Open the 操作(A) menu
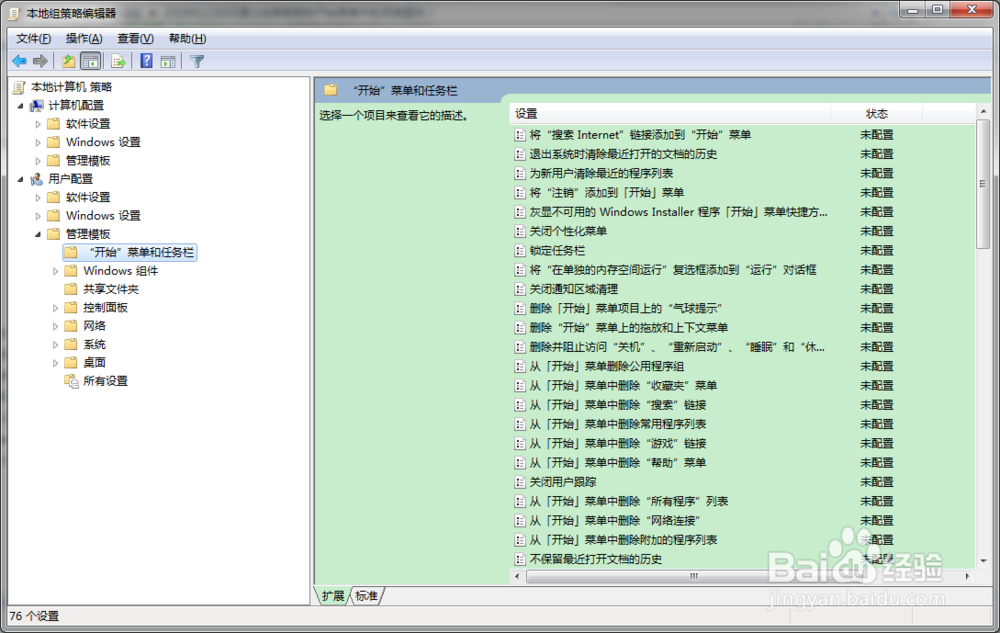 coord(84,38)
